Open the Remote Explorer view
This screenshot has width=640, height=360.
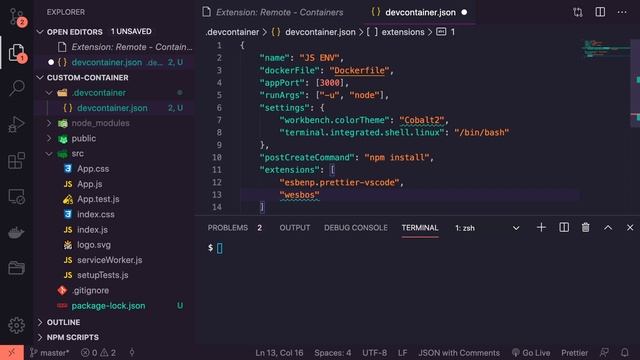[16, 197]
